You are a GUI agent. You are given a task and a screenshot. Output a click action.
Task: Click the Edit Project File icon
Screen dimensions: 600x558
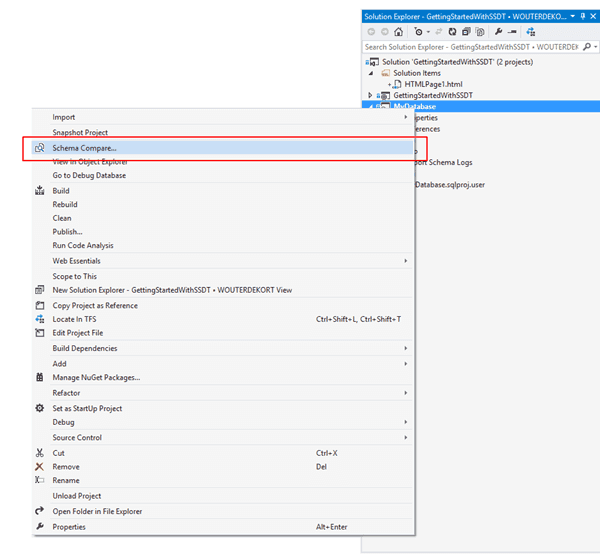pos(40,333)
